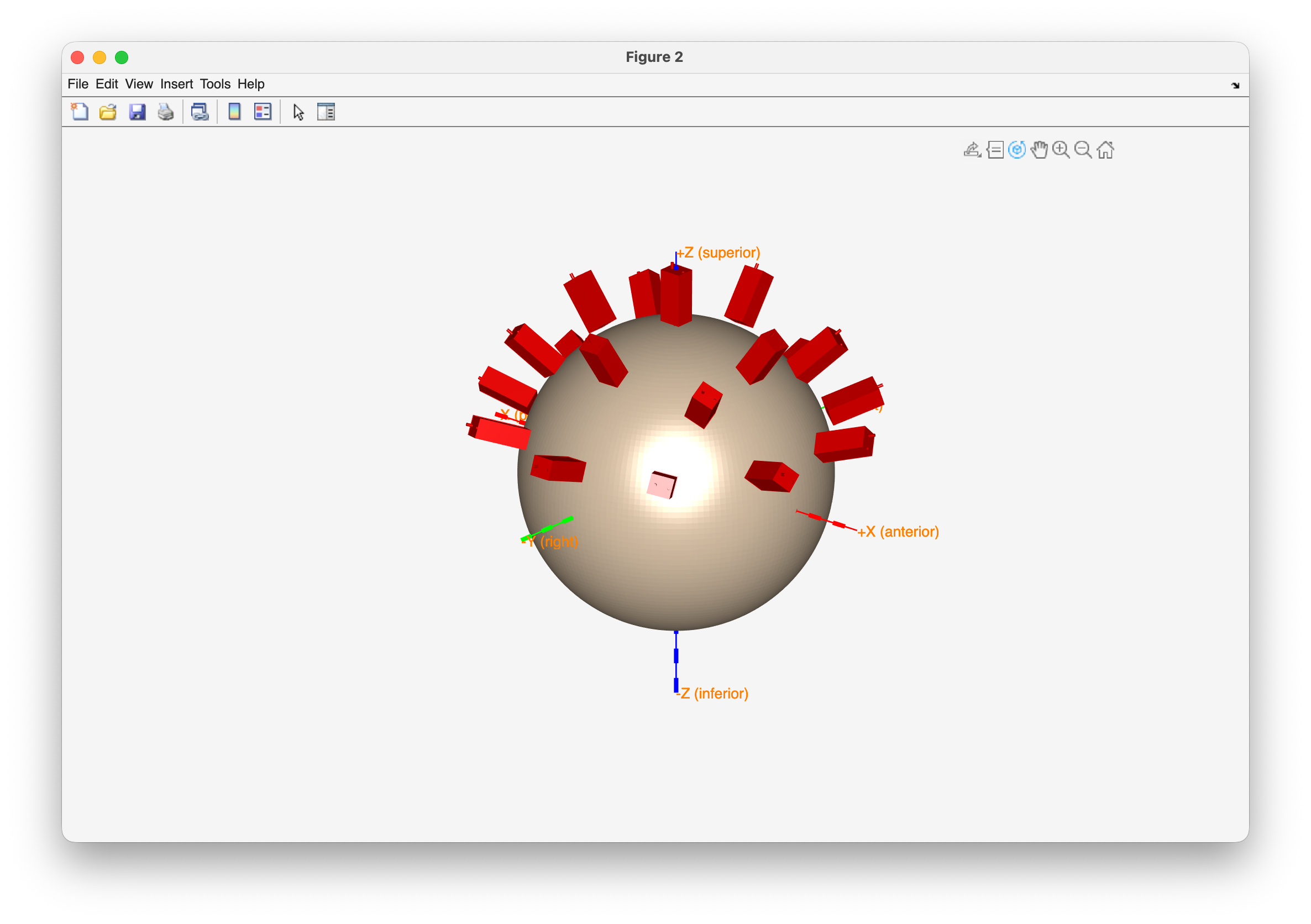Toggle the Rotate 3D axes tool

[1017, 150]
